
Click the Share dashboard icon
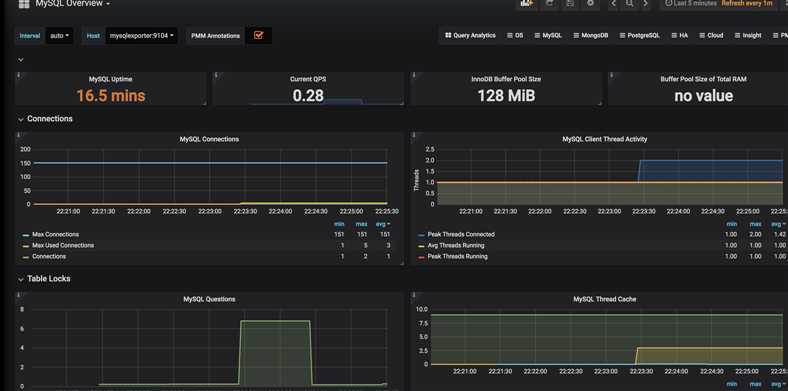[549, 4]
